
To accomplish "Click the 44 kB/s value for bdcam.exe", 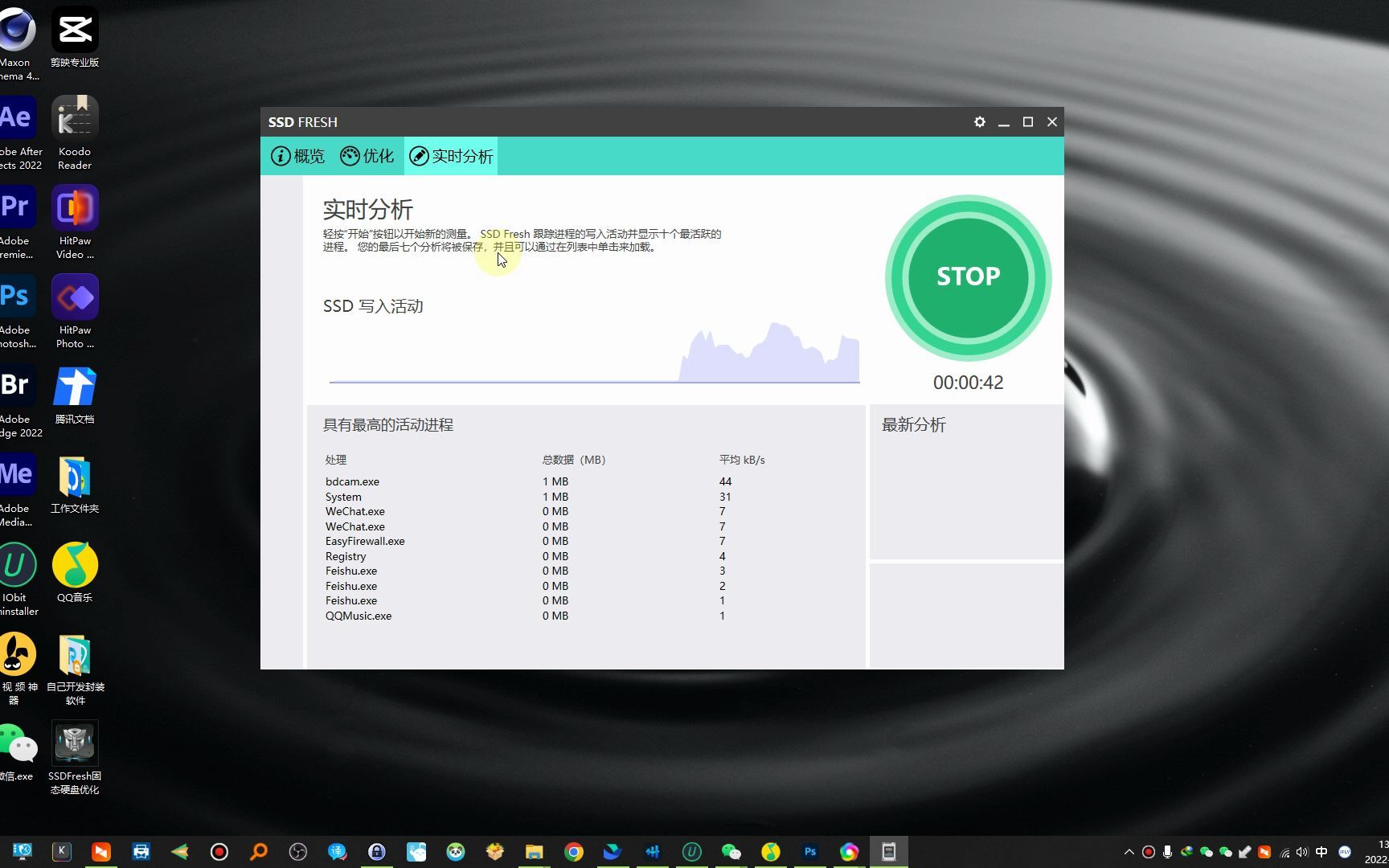I will 725,481.
